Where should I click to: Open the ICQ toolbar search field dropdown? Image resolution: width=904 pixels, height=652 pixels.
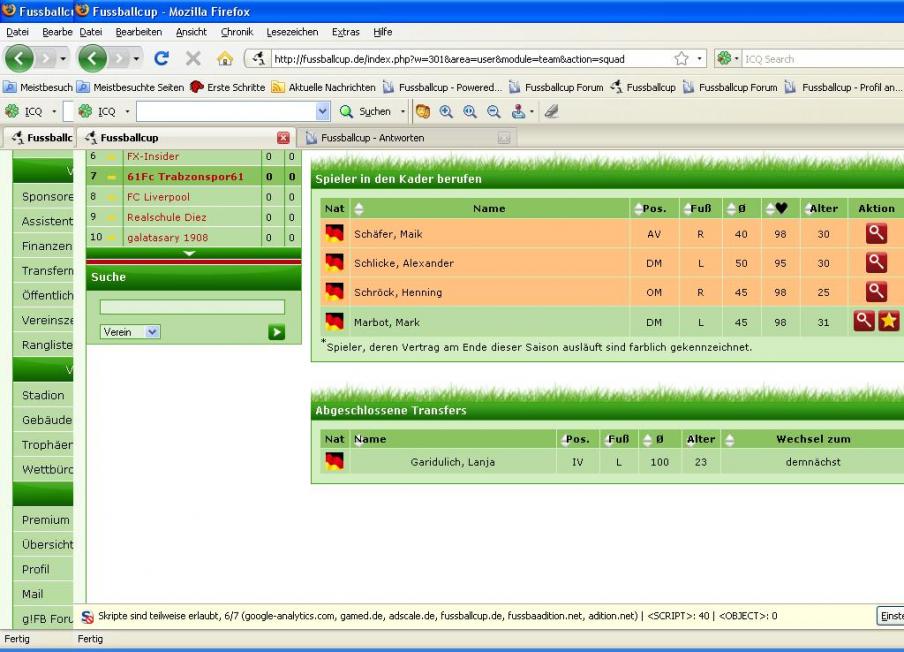[x=322, y=112]
